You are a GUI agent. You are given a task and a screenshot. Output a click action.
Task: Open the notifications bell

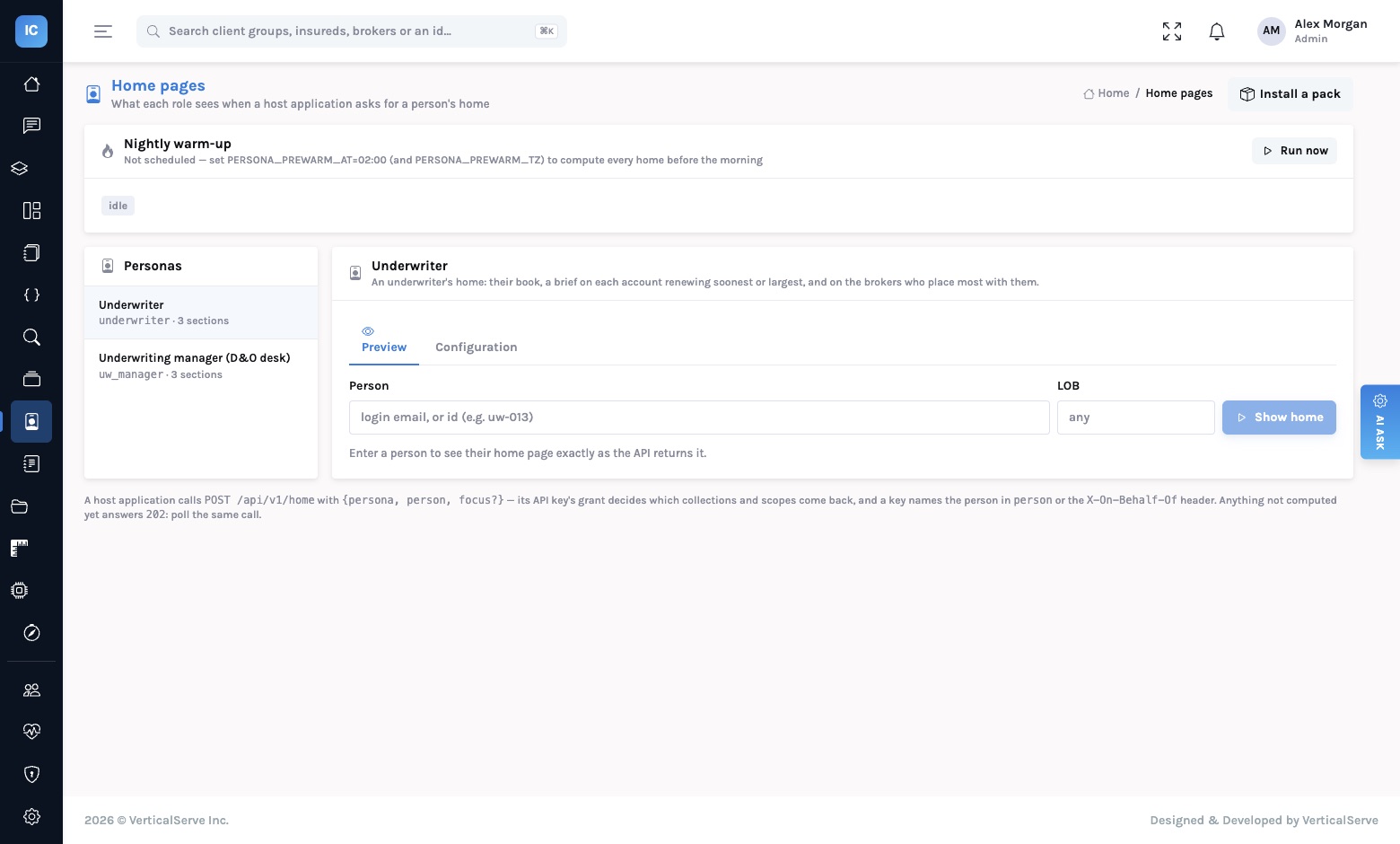tap(1217, 31)
